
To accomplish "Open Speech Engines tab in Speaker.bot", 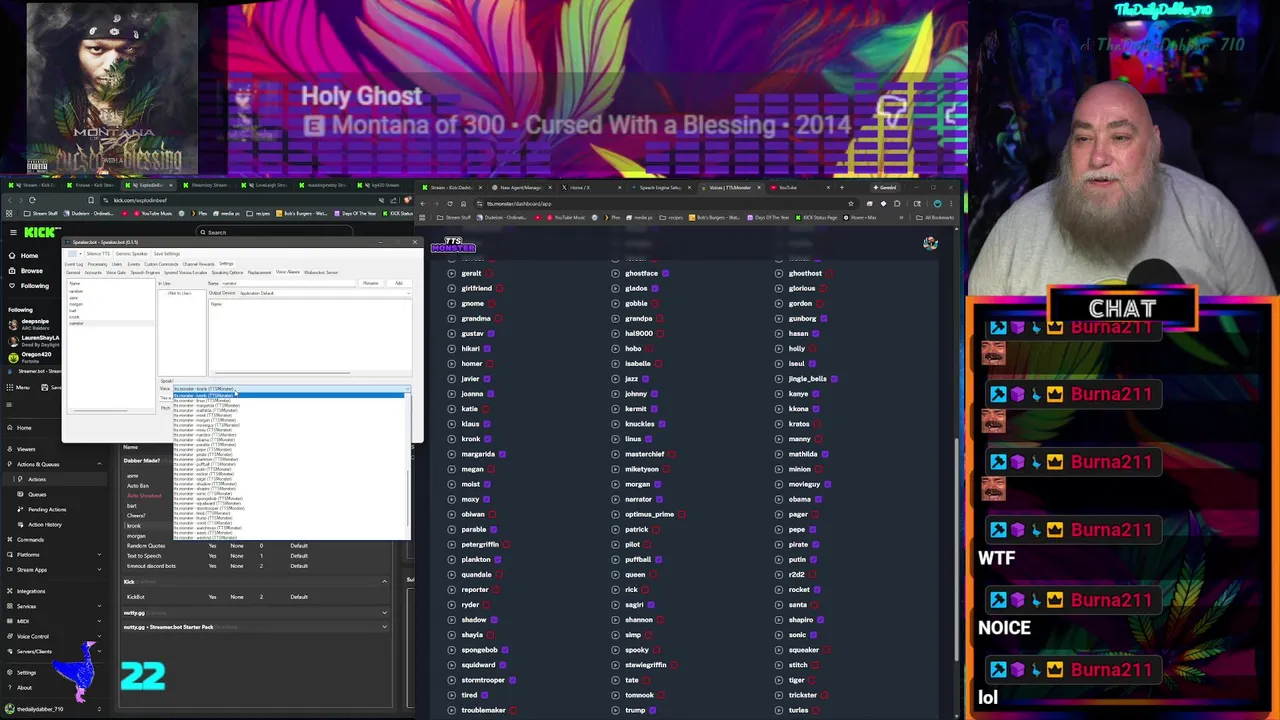I will click(145, 272).
